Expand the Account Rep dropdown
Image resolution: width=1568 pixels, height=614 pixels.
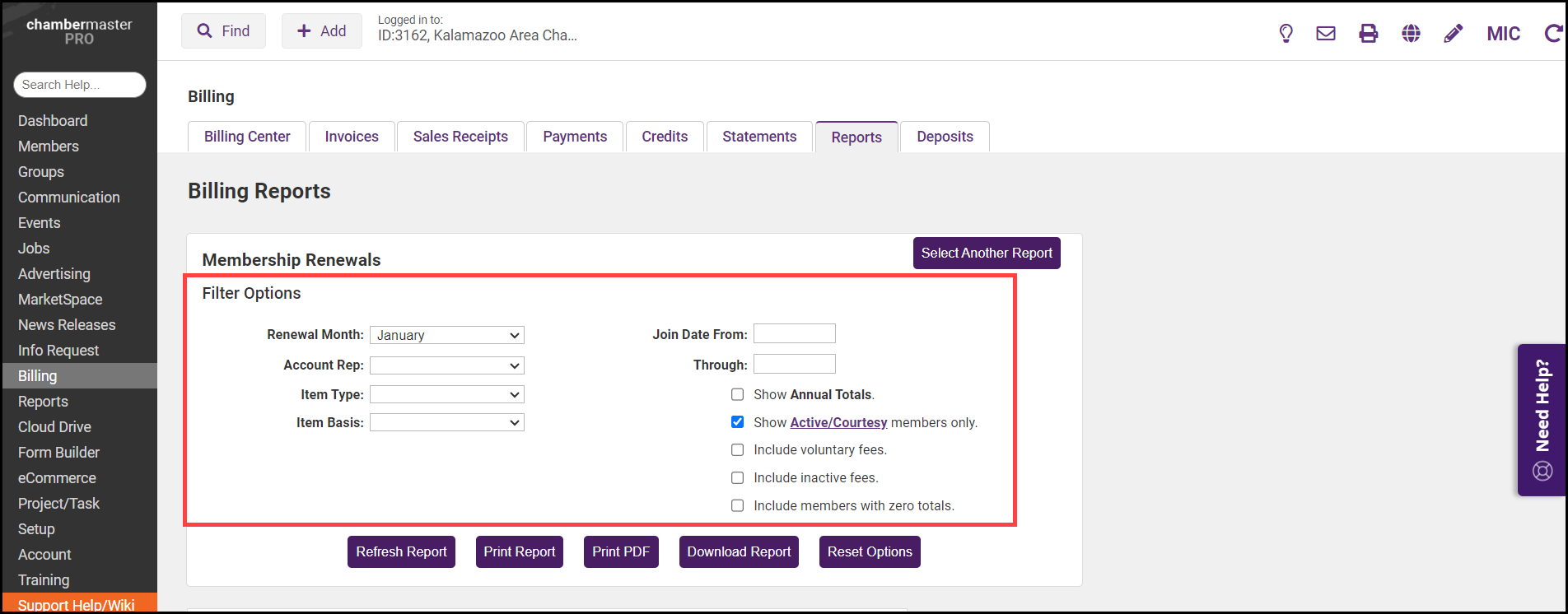point(446,365)
